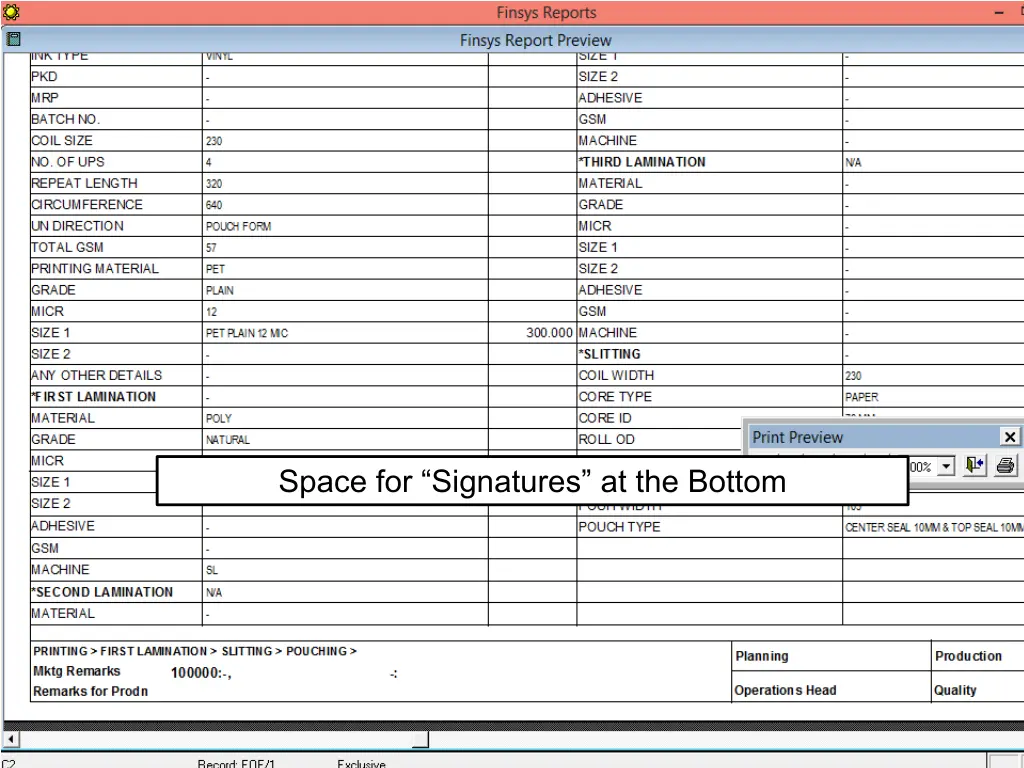The height and width of the screenshot is (768, 1024).
Task: Select the 'SL' machine value
Action: click(x=212, y=571)
